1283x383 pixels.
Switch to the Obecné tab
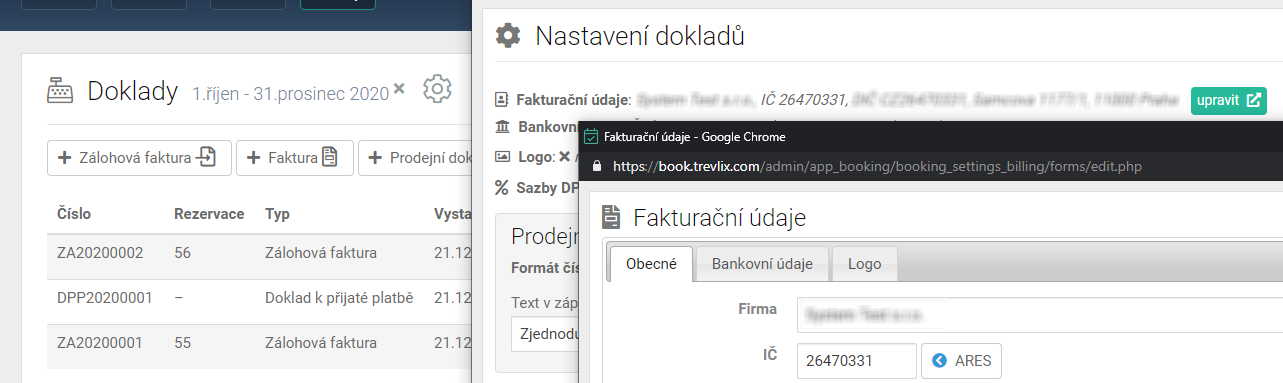point(651,264)
